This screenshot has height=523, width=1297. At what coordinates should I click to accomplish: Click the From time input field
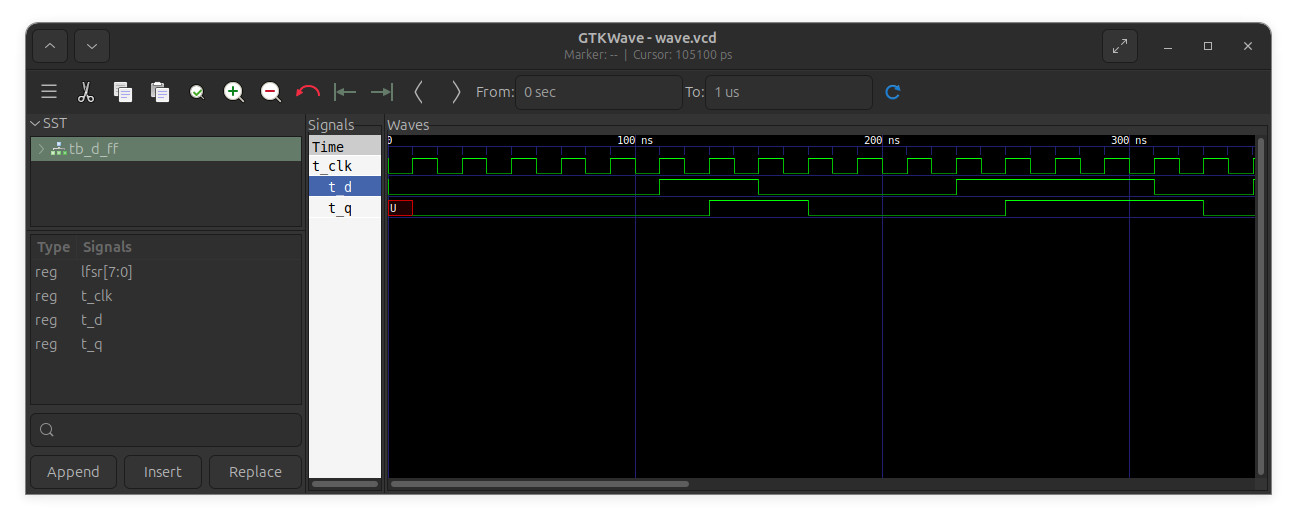(x=598, y=92)
